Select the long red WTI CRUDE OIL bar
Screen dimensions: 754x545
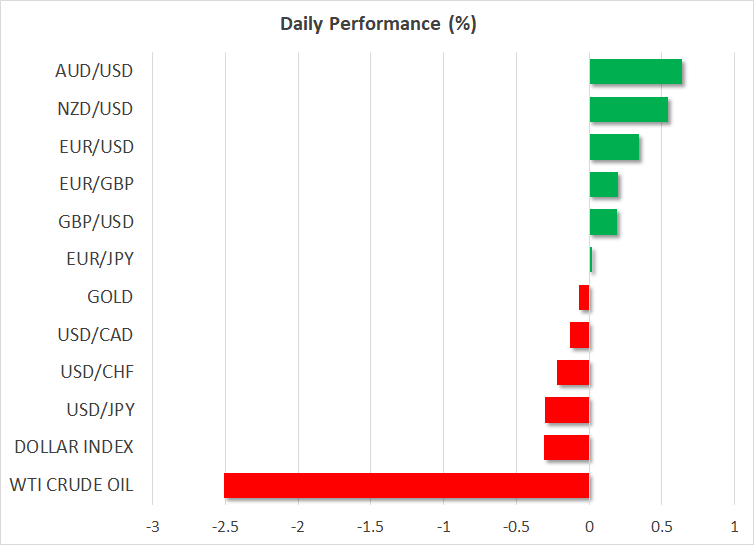[406, 485]
